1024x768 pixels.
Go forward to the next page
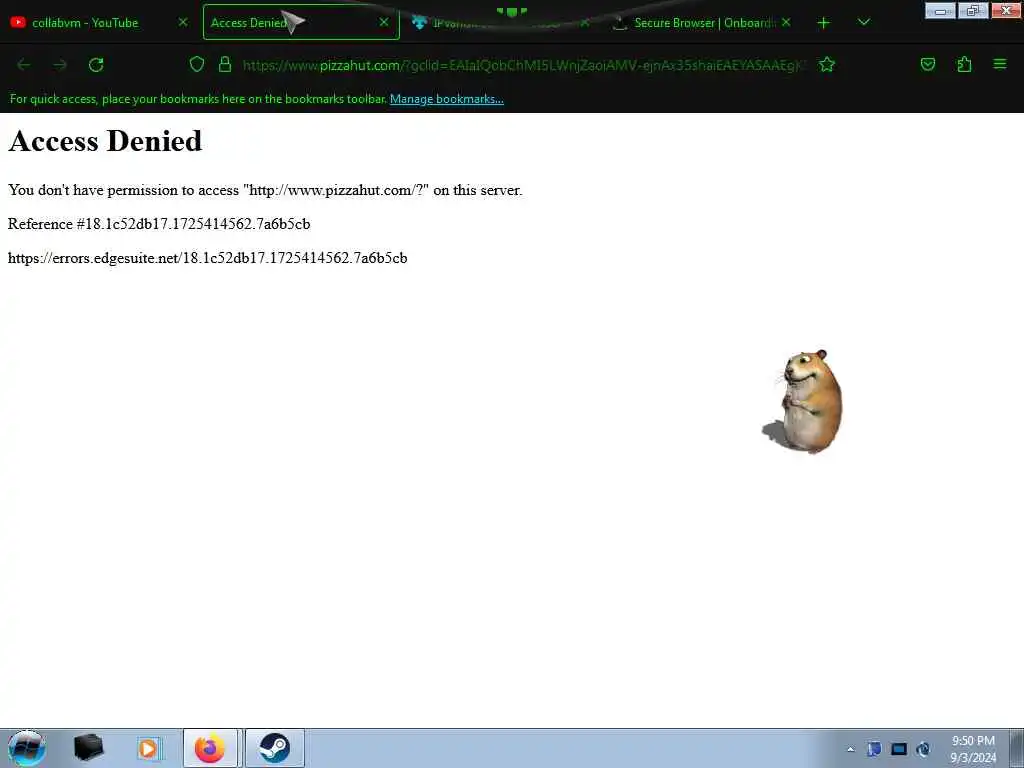pos(60,65)
